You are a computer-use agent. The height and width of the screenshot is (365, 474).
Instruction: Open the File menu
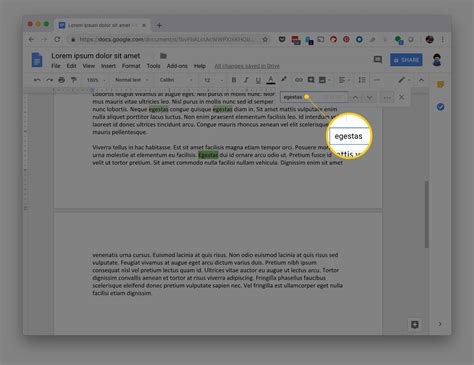coord(56,66)
